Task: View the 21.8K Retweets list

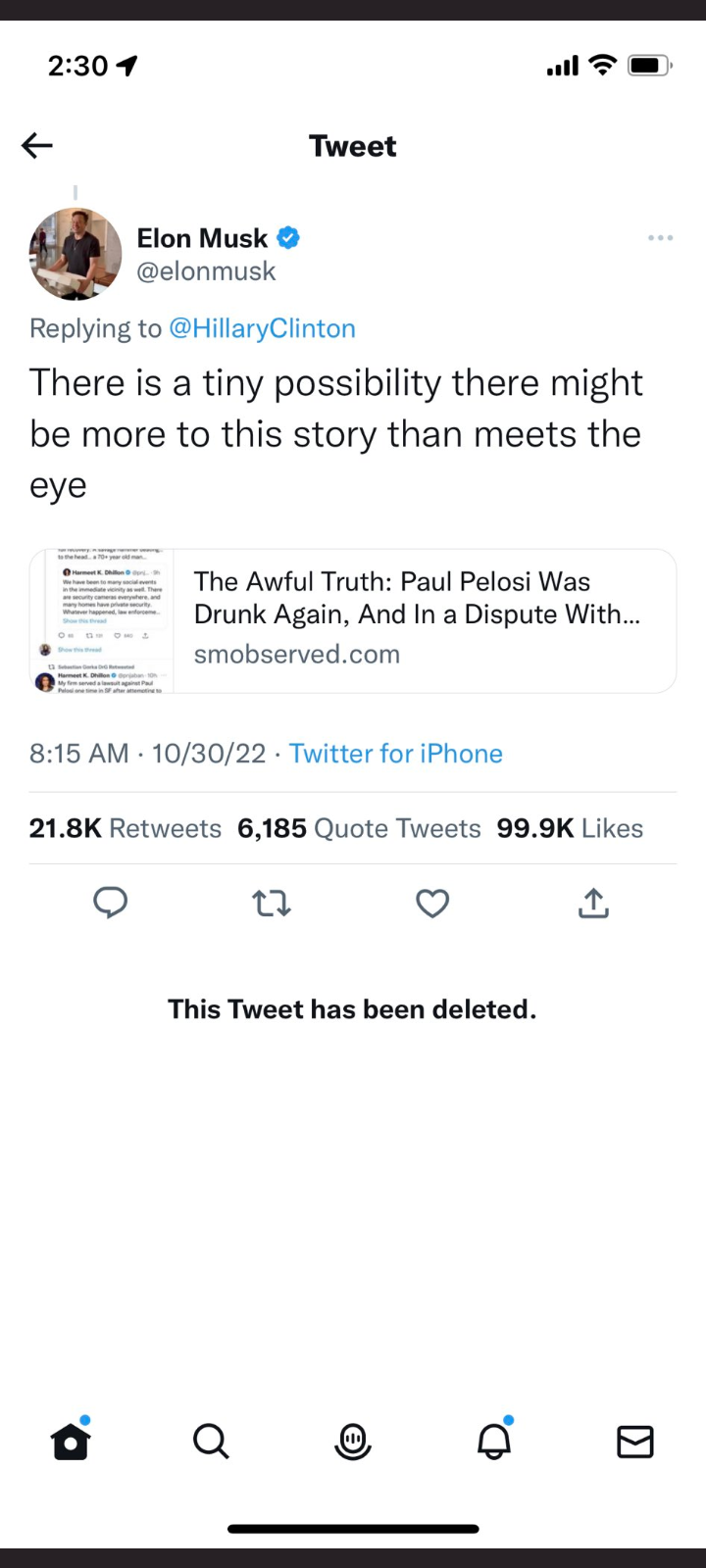Action: [x=126, y=829]
